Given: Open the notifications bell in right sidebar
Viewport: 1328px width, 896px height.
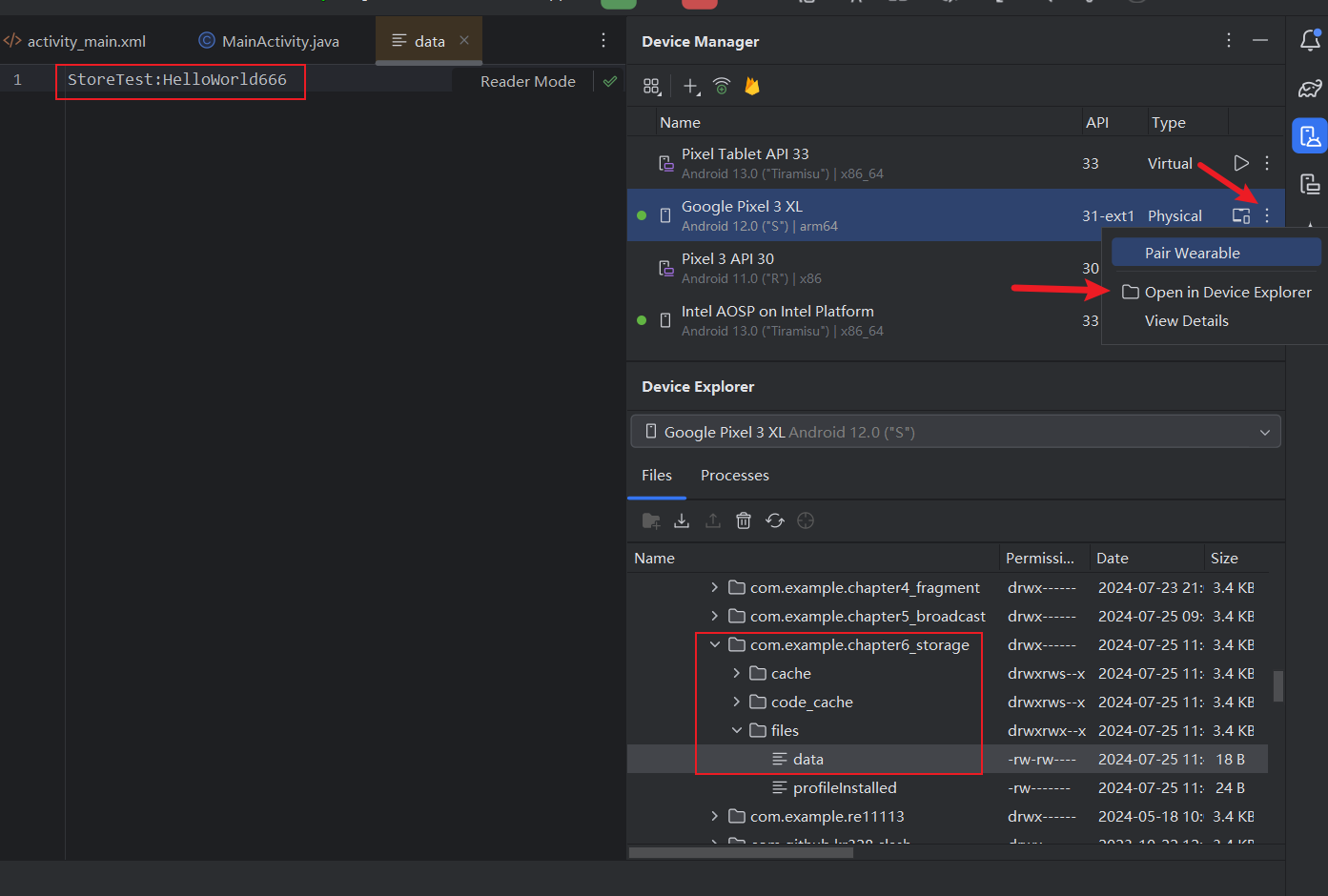Looking at the screenshot, I should click(x=1310, y=40).
